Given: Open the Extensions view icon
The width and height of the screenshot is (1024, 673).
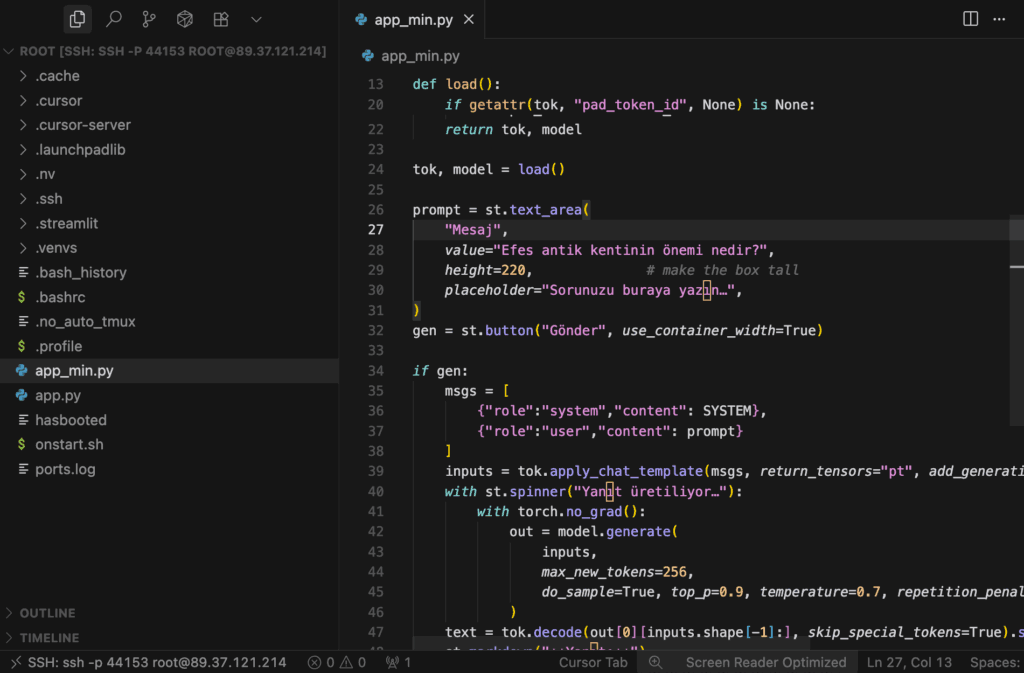Looking at the screenshot, I should [221, 19].
